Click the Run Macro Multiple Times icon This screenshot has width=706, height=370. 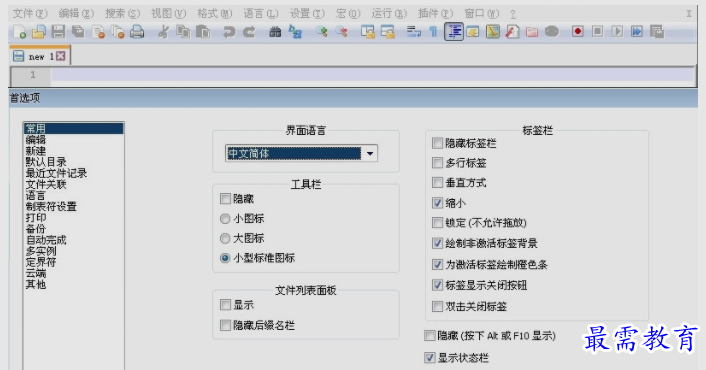point(637,32)
